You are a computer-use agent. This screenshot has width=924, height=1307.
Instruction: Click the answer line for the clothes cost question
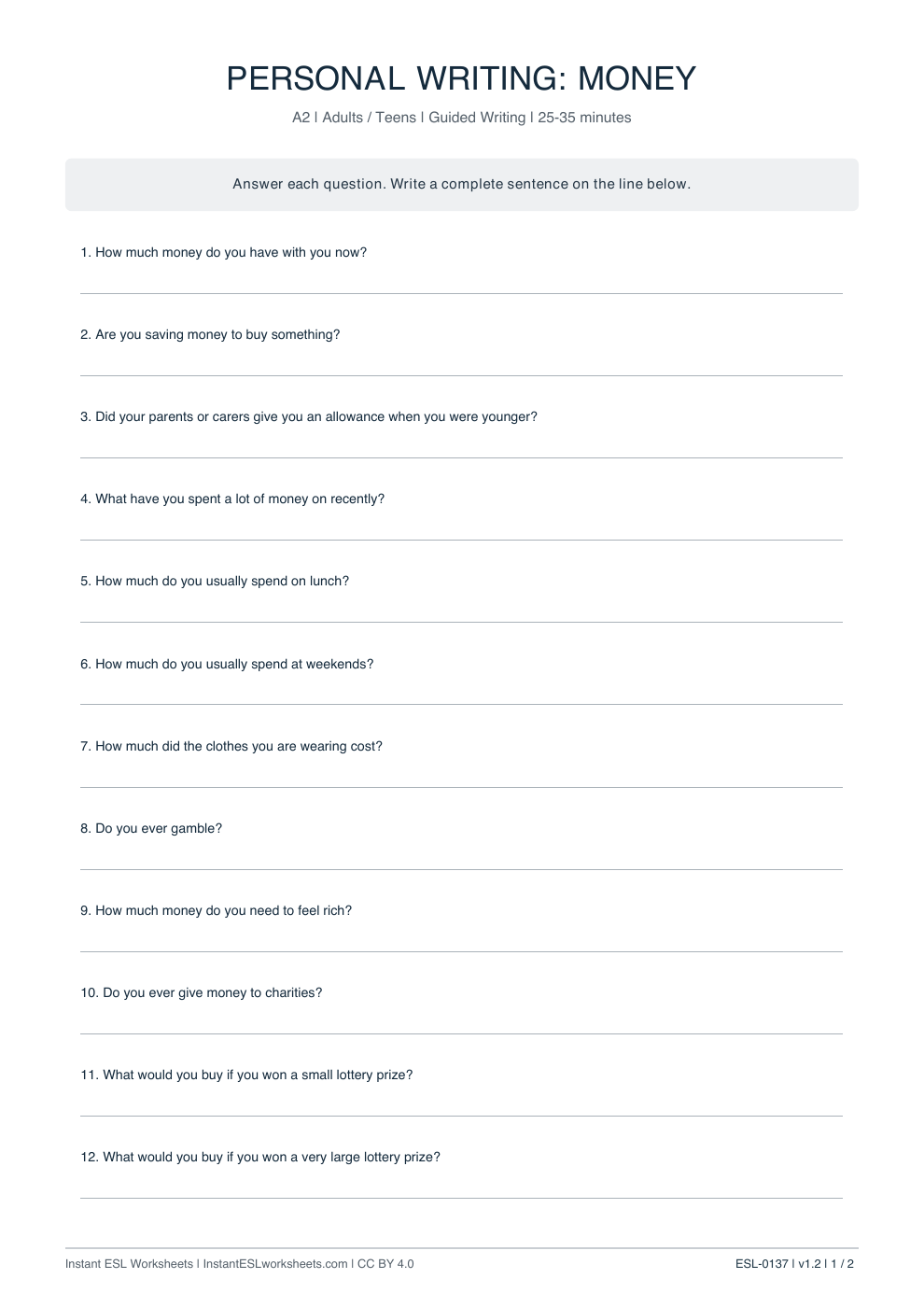tap(461, 776)
